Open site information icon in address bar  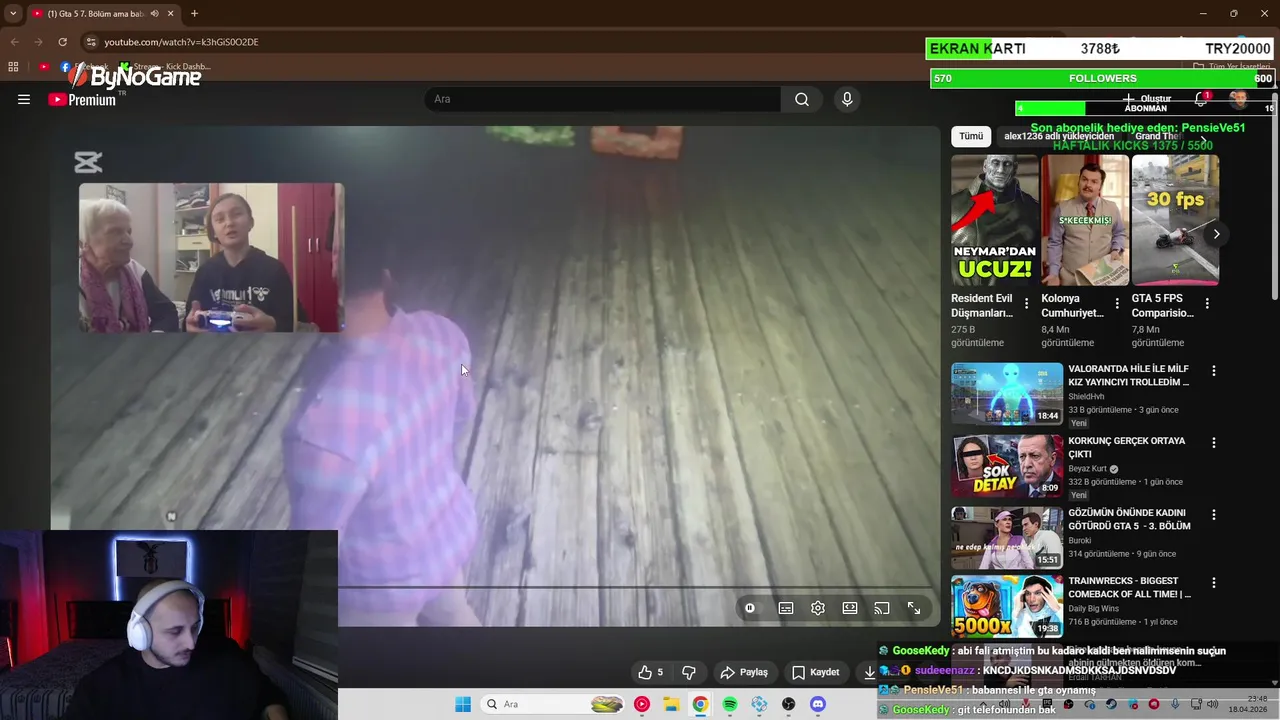91,42
